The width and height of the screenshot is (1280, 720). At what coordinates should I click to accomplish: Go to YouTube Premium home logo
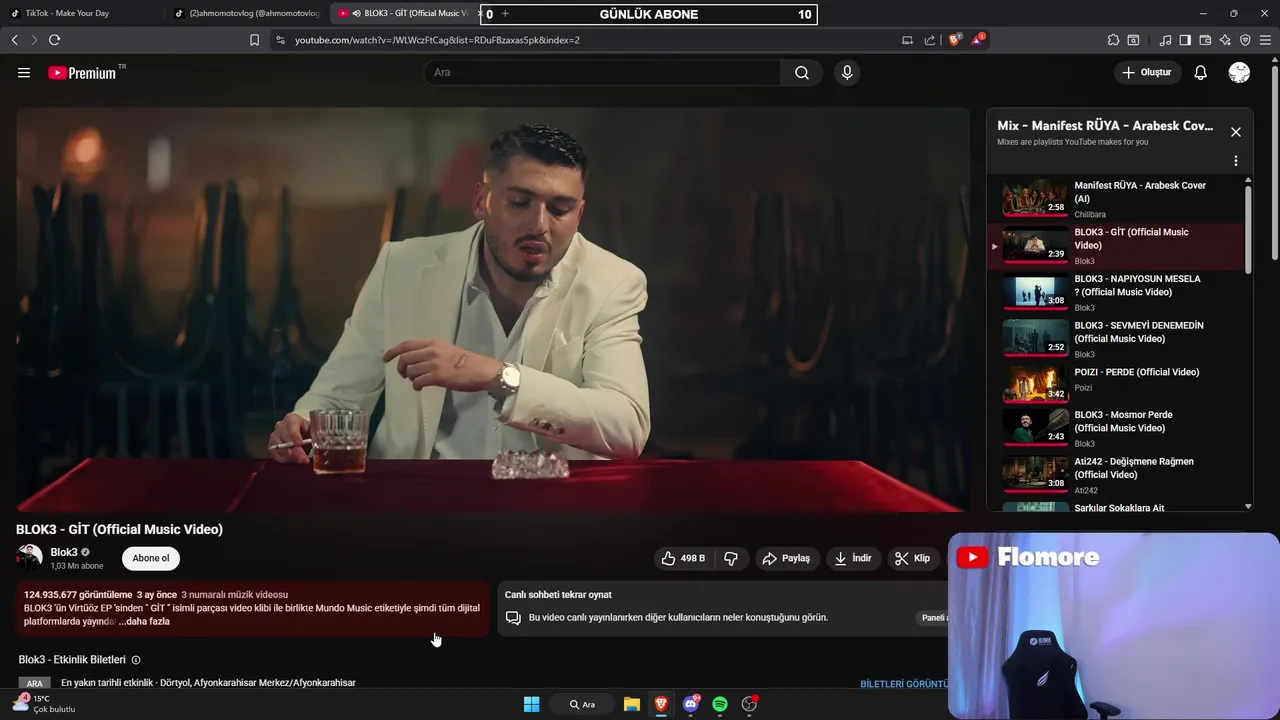82,73
